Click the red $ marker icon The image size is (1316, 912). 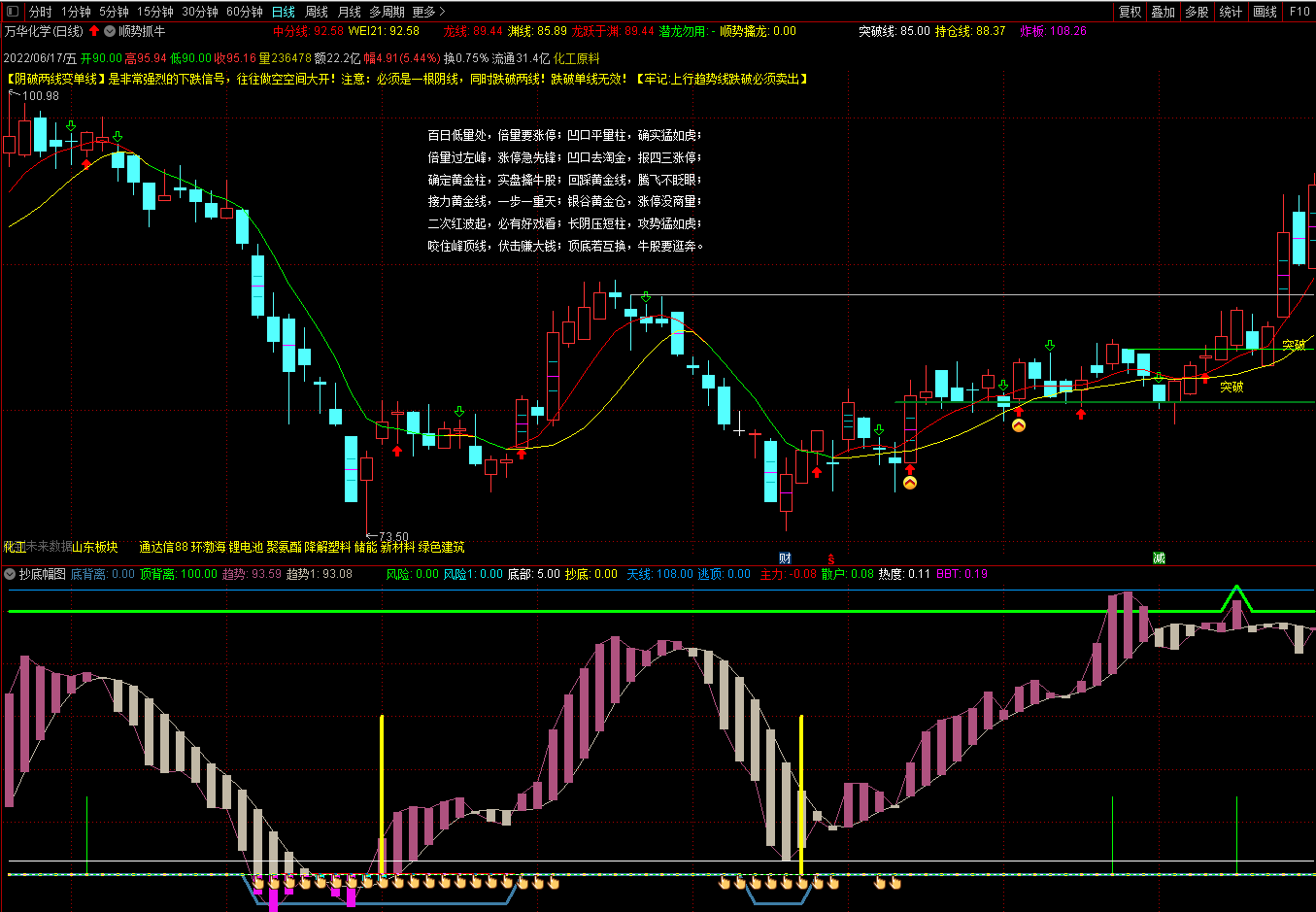click(831, 558)
